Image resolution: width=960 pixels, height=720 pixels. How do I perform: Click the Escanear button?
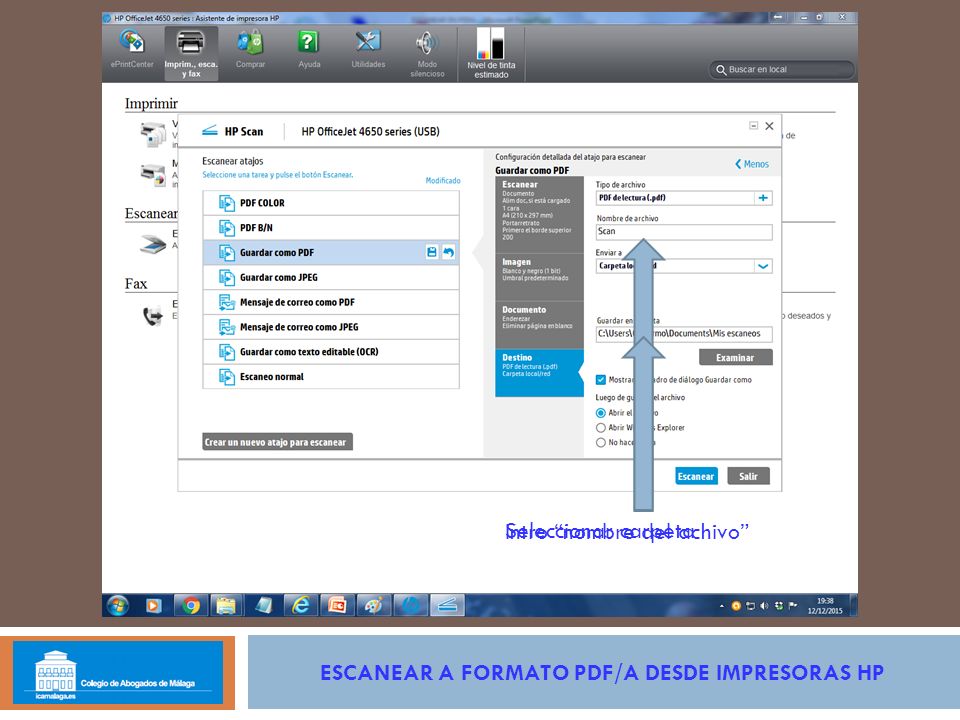coord(696,476)
